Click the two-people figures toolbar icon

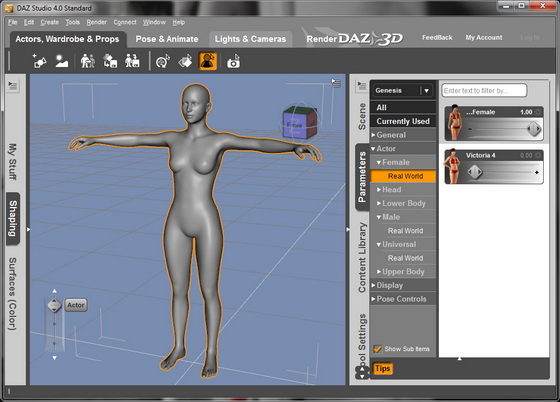coord(88,61)
